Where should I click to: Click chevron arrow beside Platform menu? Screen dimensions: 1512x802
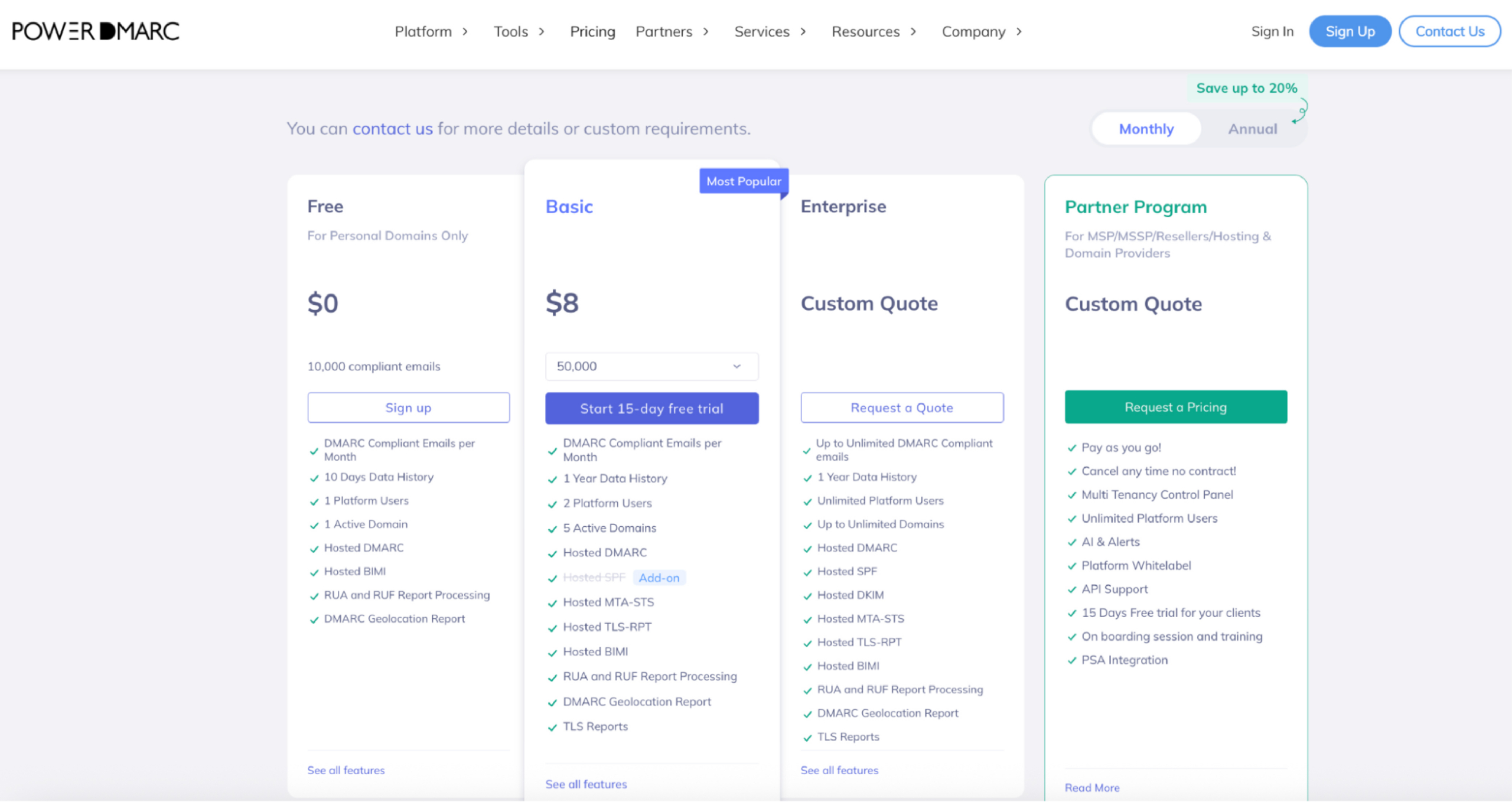465,31
